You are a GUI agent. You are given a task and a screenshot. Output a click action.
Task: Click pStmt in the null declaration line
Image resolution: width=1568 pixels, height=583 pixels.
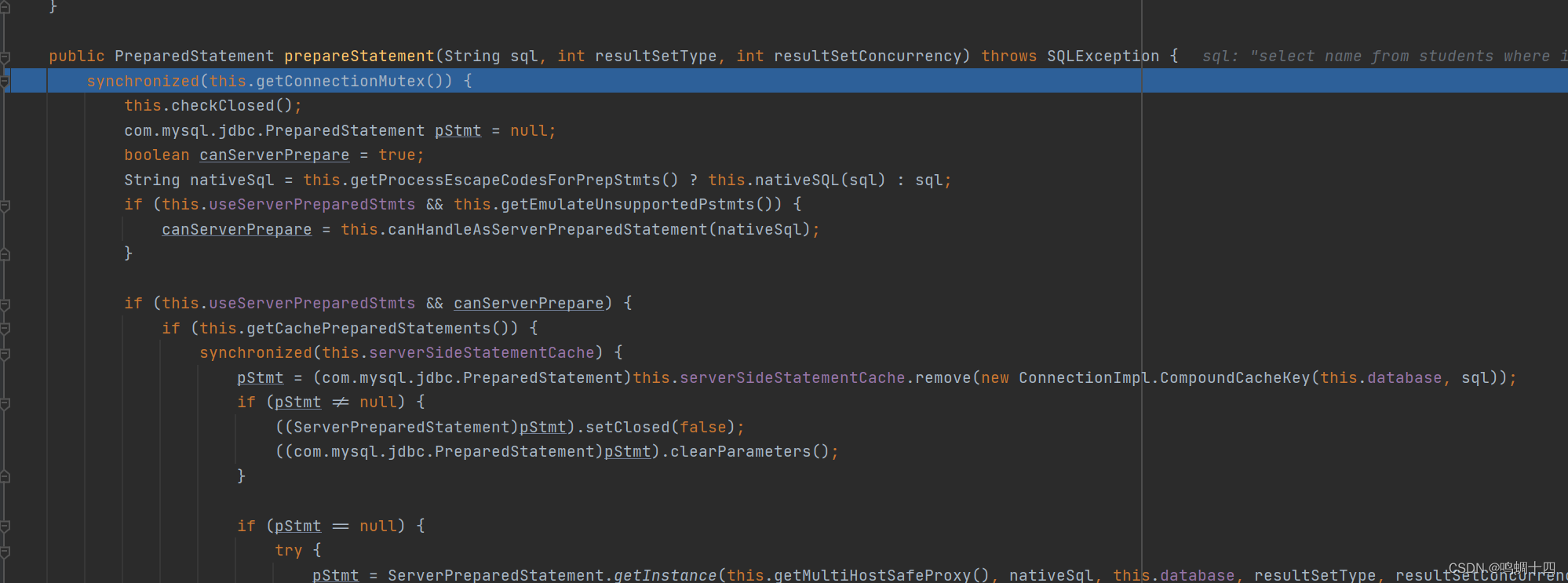458,131
